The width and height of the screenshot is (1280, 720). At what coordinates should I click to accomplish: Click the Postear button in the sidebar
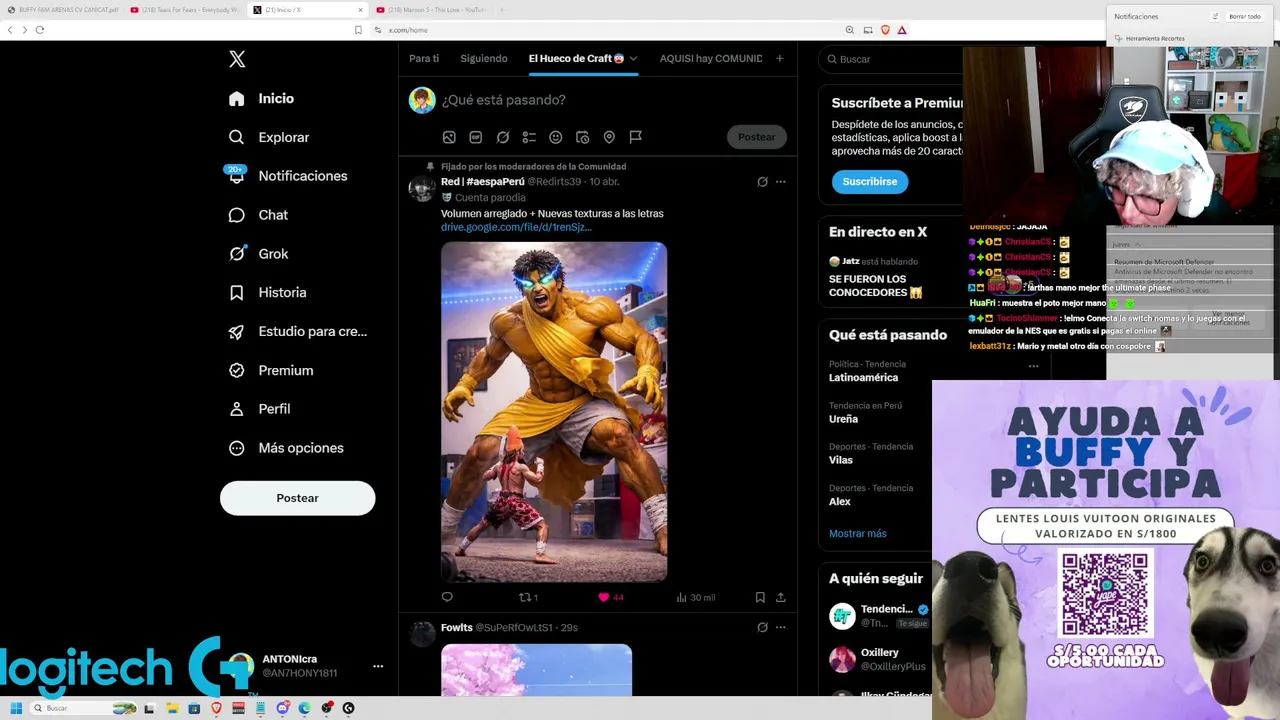298,498
